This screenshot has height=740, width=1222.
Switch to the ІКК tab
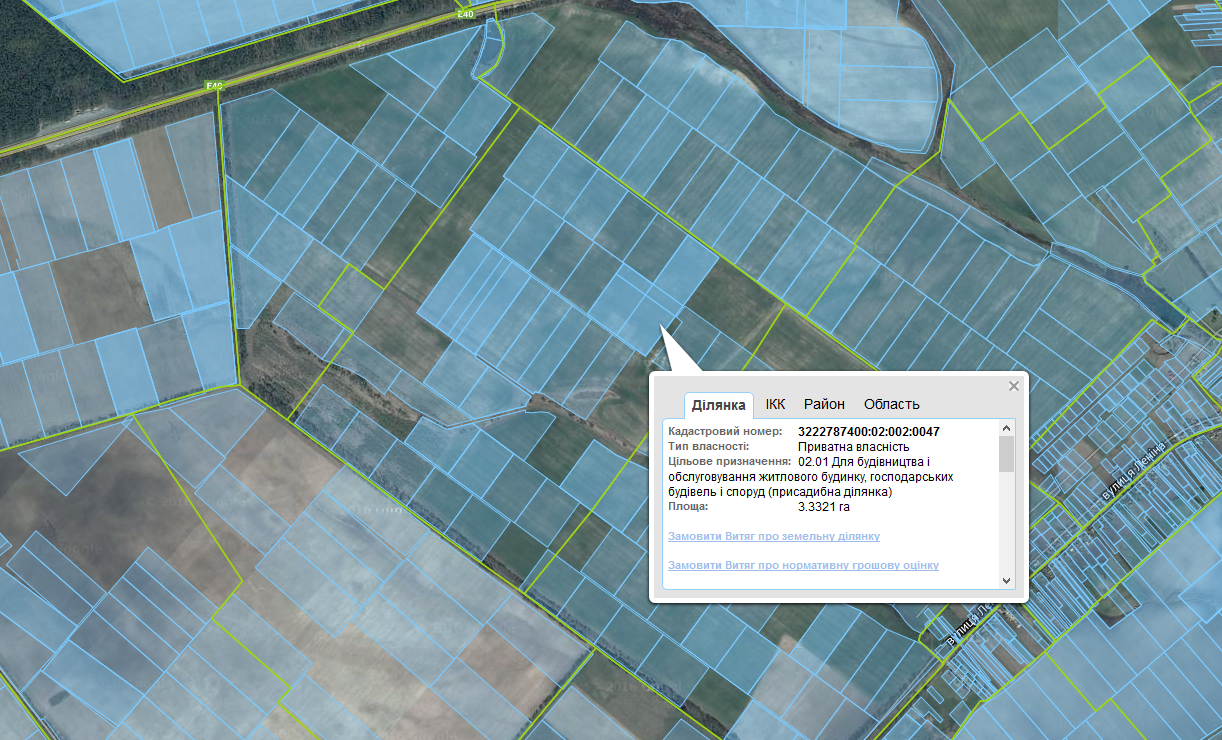coord(775,404)
